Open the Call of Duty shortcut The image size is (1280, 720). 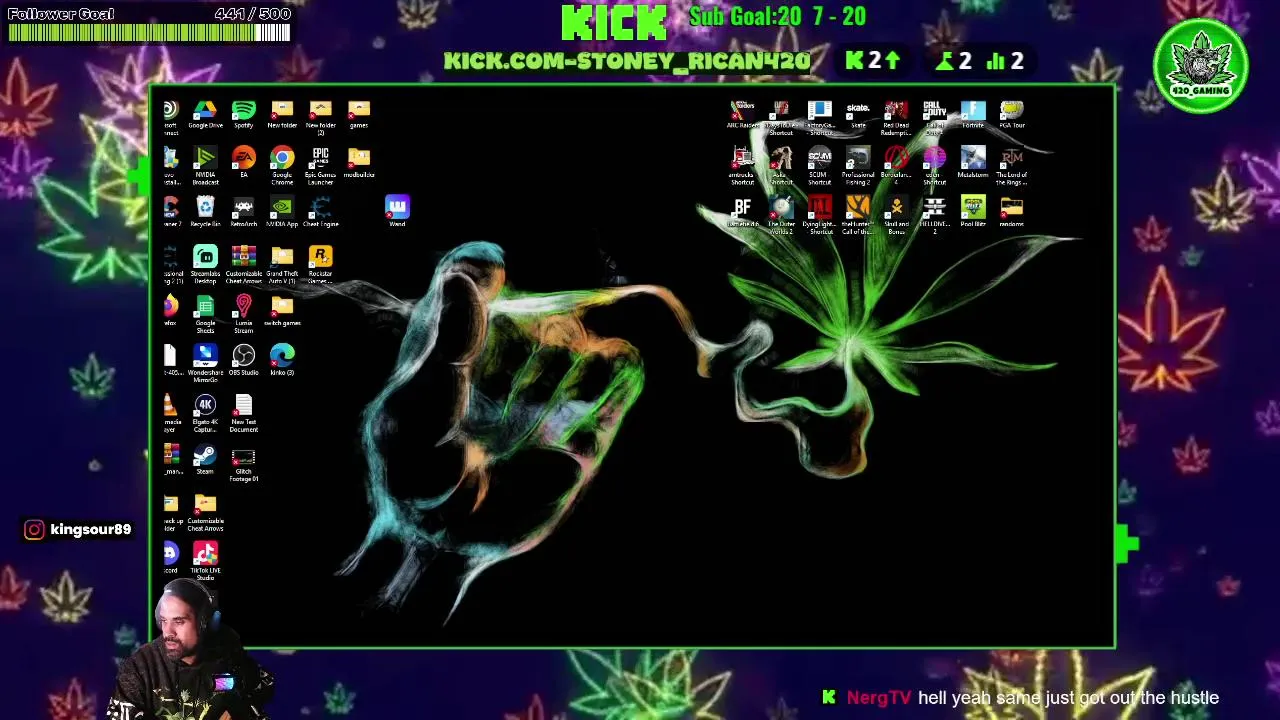934,117
